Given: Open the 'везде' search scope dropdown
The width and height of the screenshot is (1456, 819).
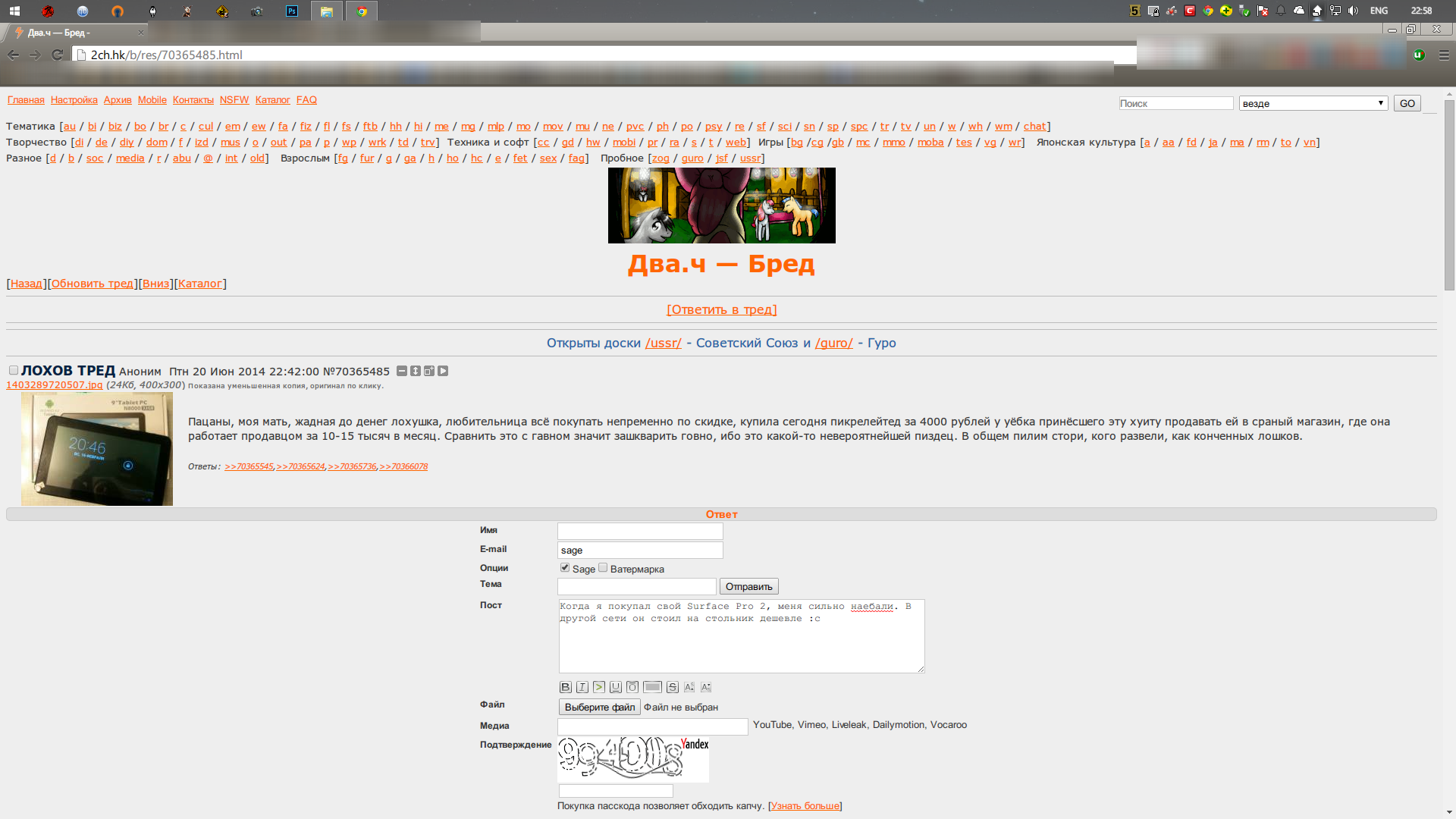Looking at the screenshot, I should [x=1313, y=103].
